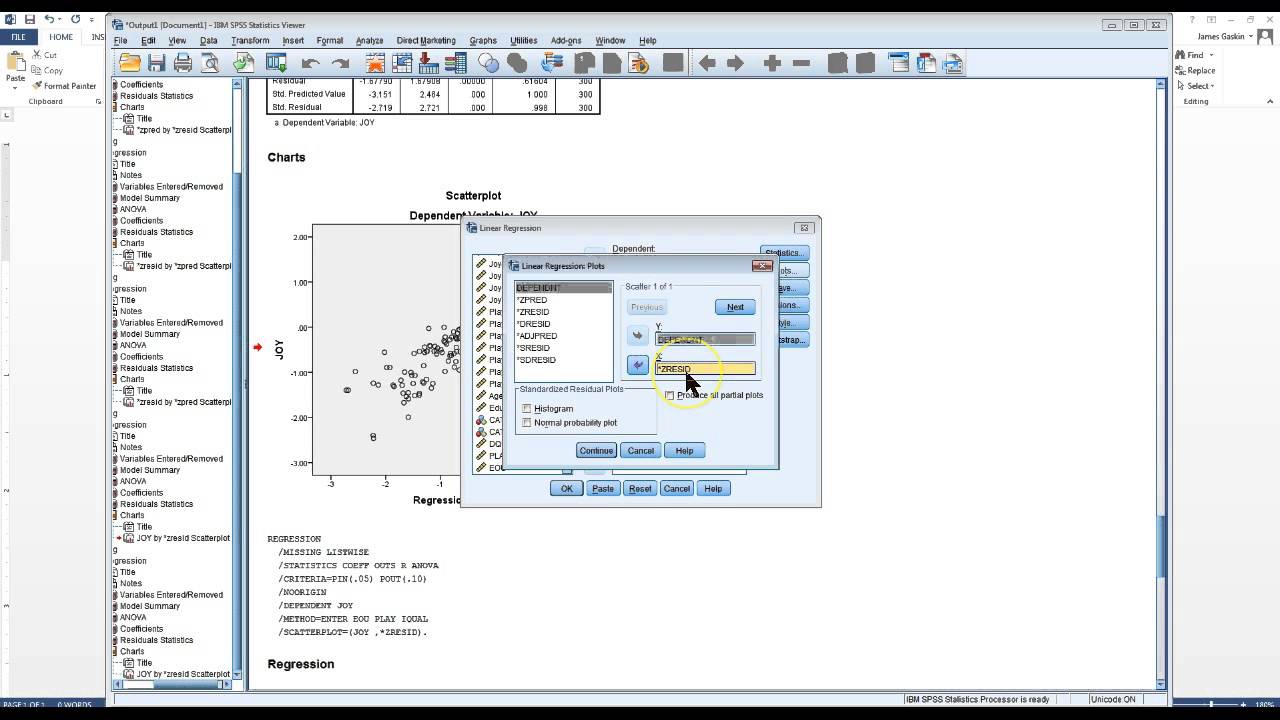Click the Undo arrow in SPSS toolbar
The width and height of the screenshot is (1280, 720).
point(311,63)
